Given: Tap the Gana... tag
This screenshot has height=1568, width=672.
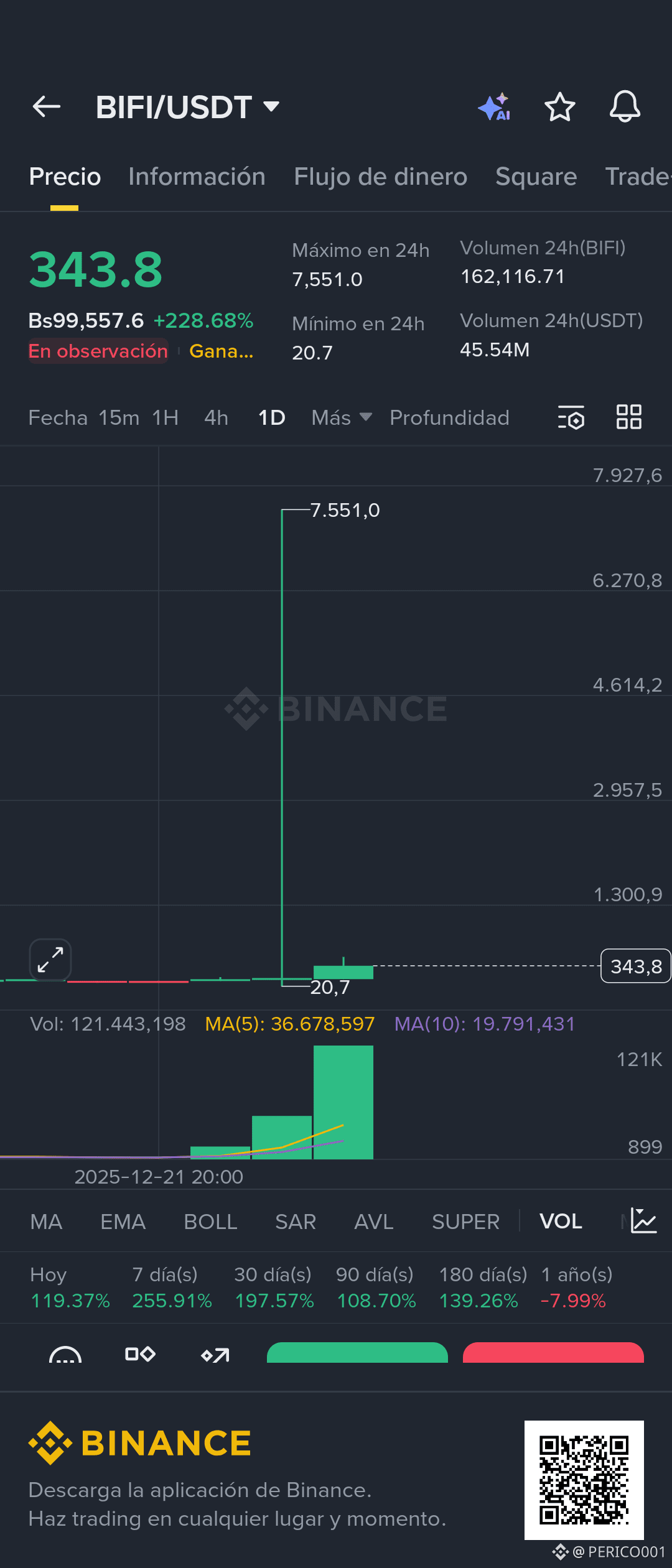Looking at the screenshot, I should [221, 351].
